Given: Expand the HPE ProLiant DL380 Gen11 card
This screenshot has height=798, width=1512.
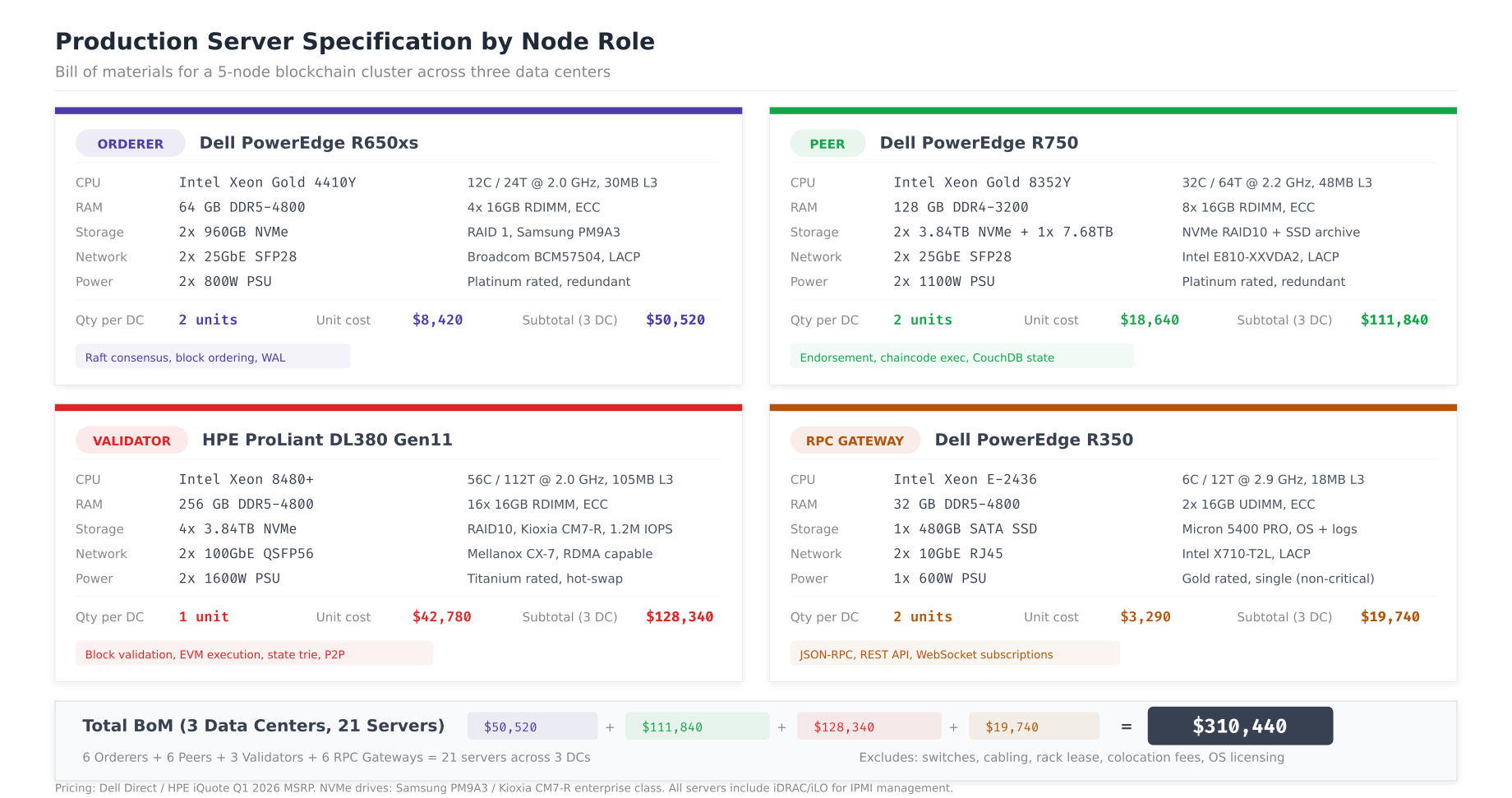Looking at the screenshot, I should tap(327, 440).
